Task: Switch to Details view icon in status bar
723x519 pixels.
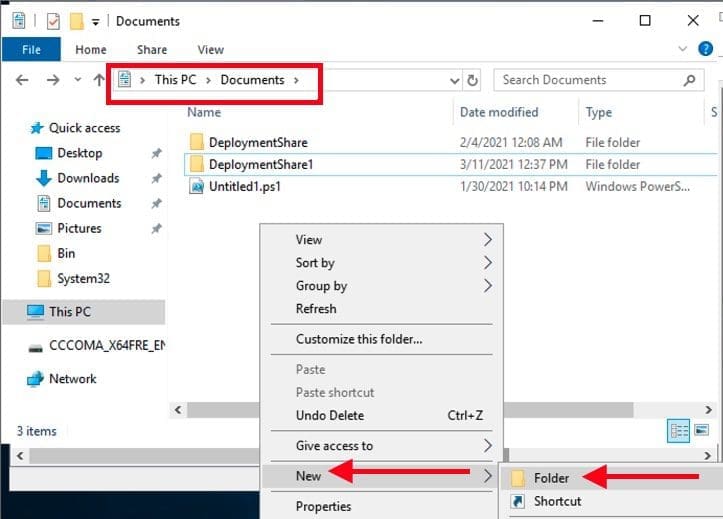Action: click(679, 431)
